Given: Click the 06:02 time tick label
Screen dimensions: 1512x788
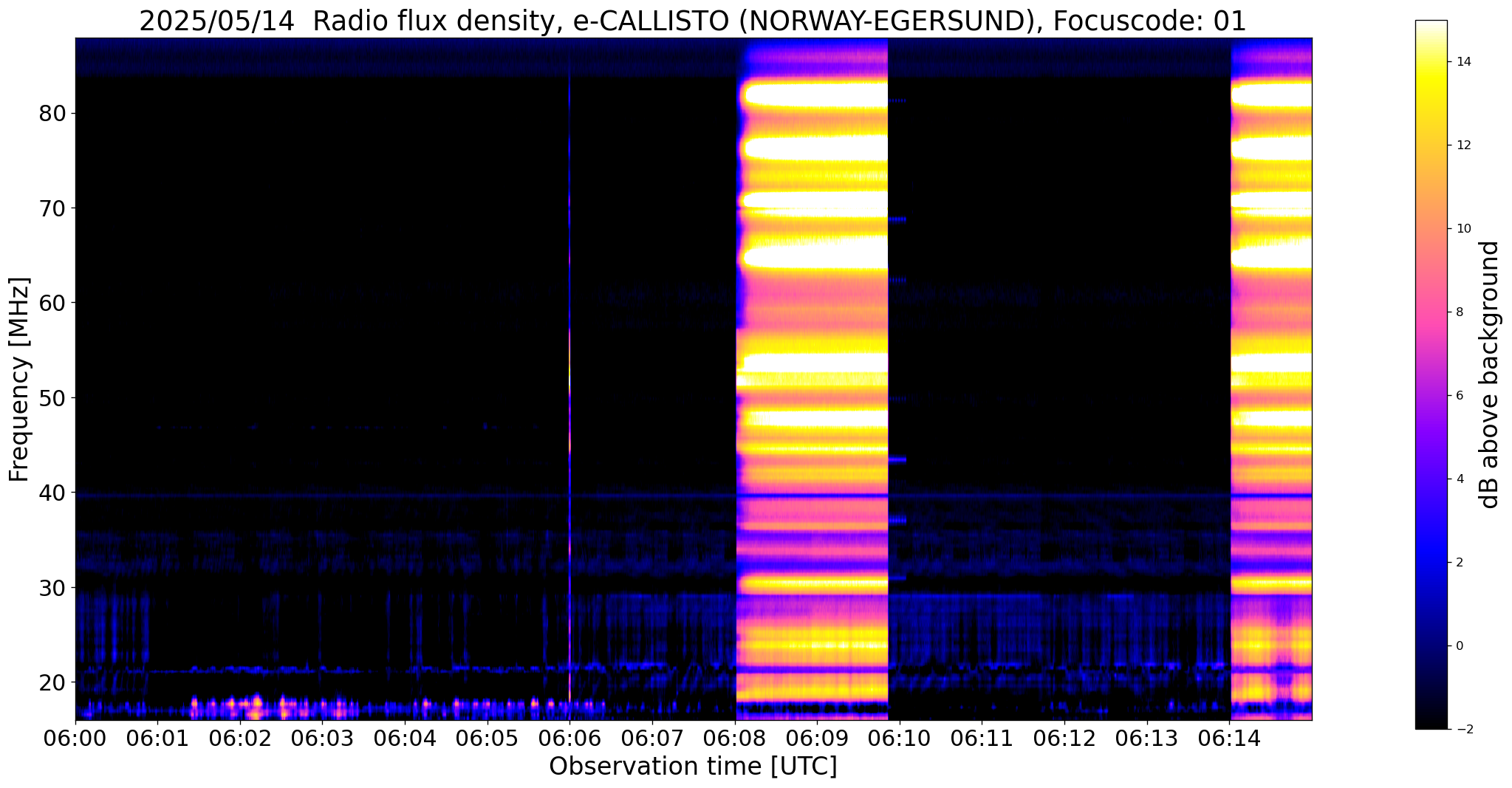Looking at the screenshot, I should pos(240,739).
